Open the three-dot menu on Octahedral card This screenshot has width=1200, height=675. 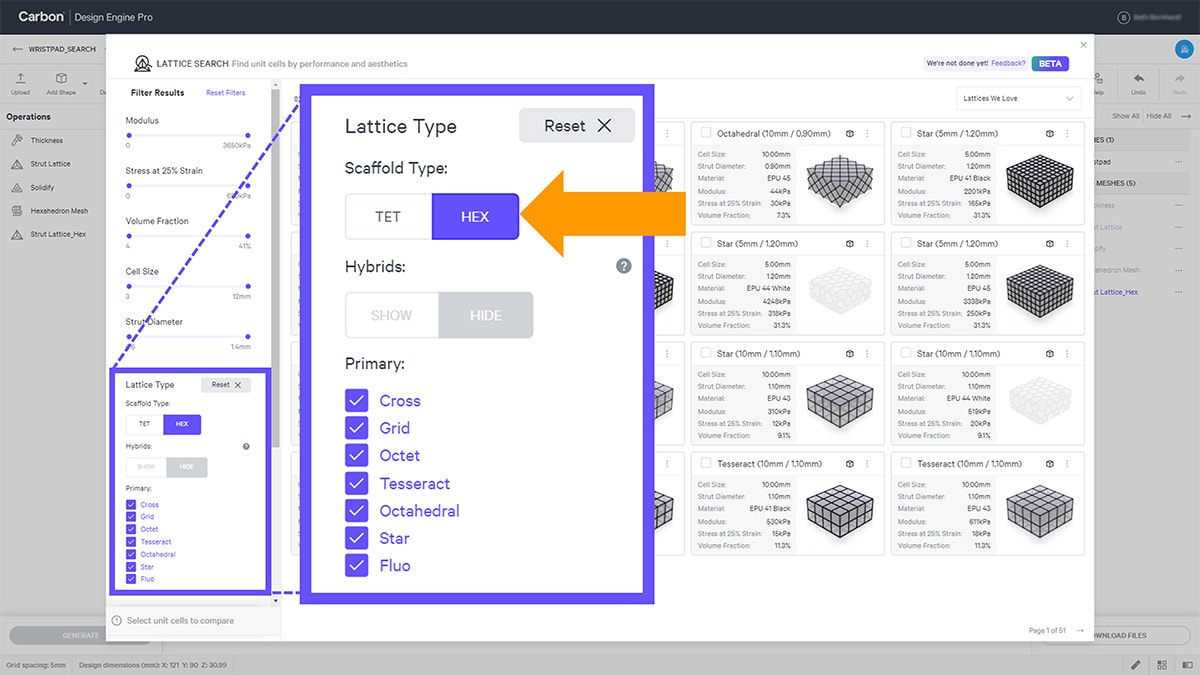pos(867,133)
